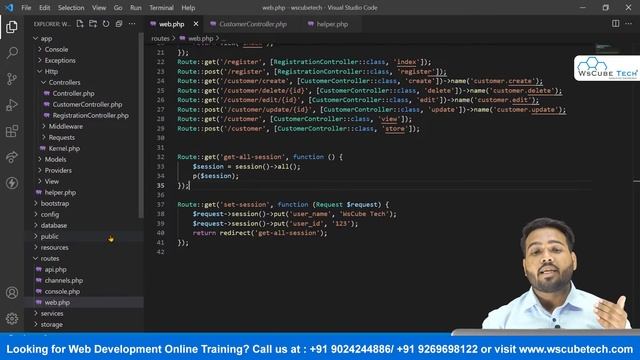Open the lightning bolt icon in activity bar

pyautogui.click(x=12, y=183)
